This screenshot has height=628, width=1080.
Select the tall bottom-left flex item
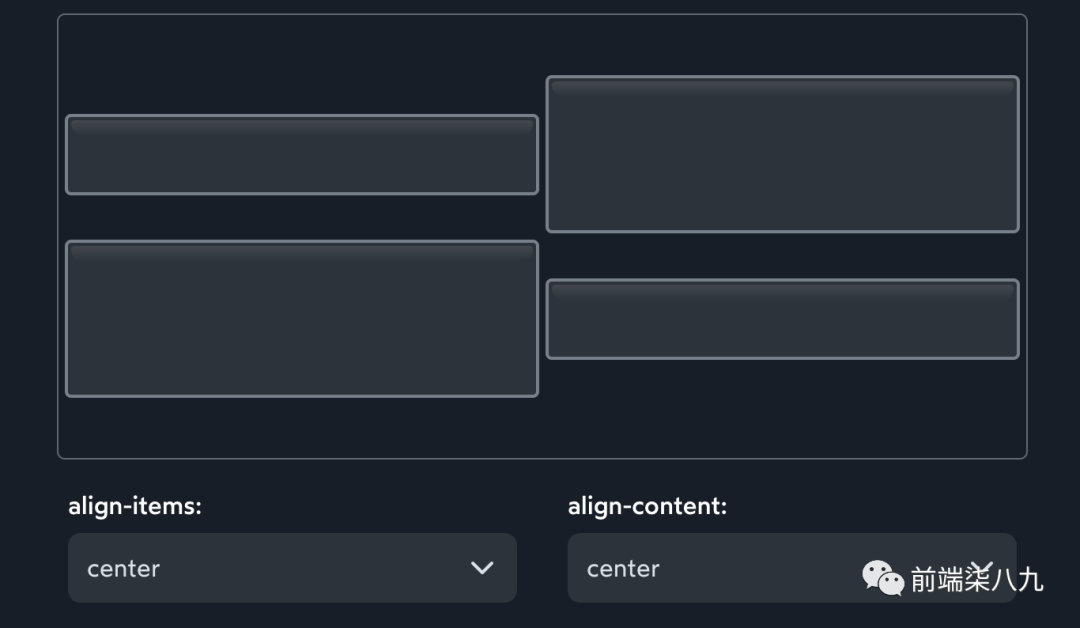(x=302, y=319)
